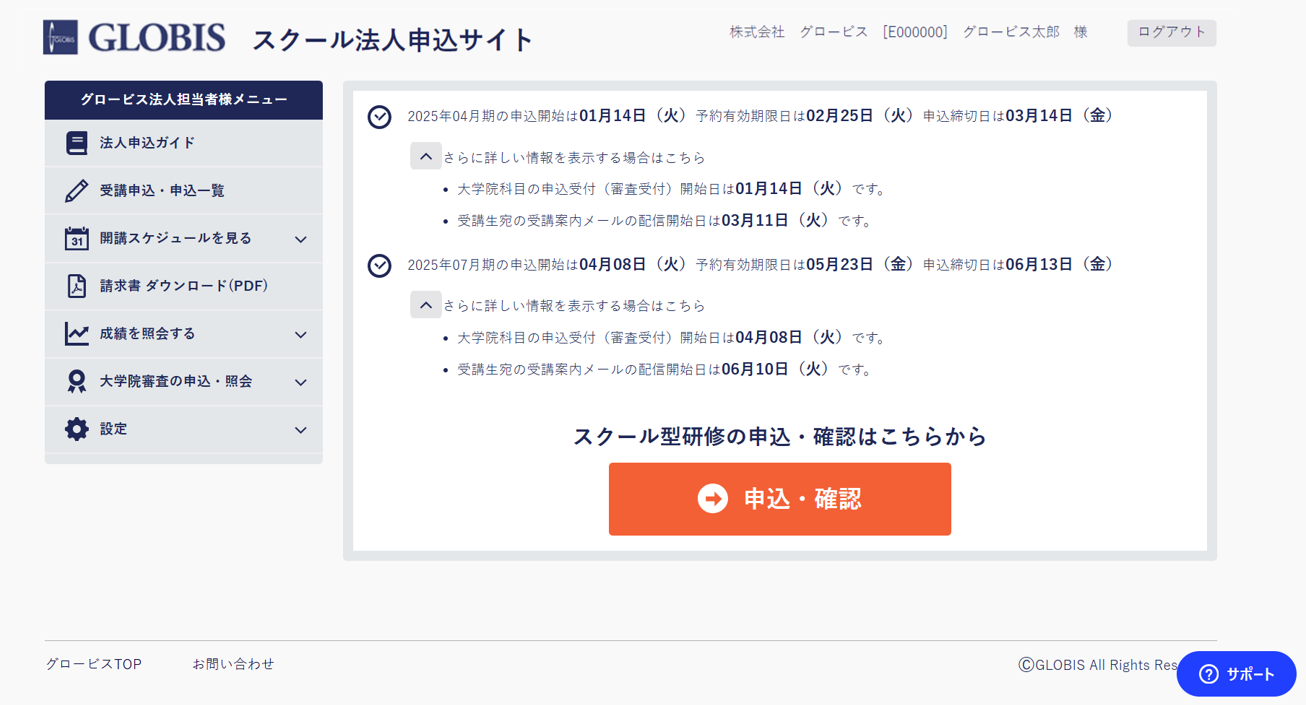Viewport: 1306px width, 705px height.
Task: Follow the お問い合わせ footer link
Action: tap(233, 664)
